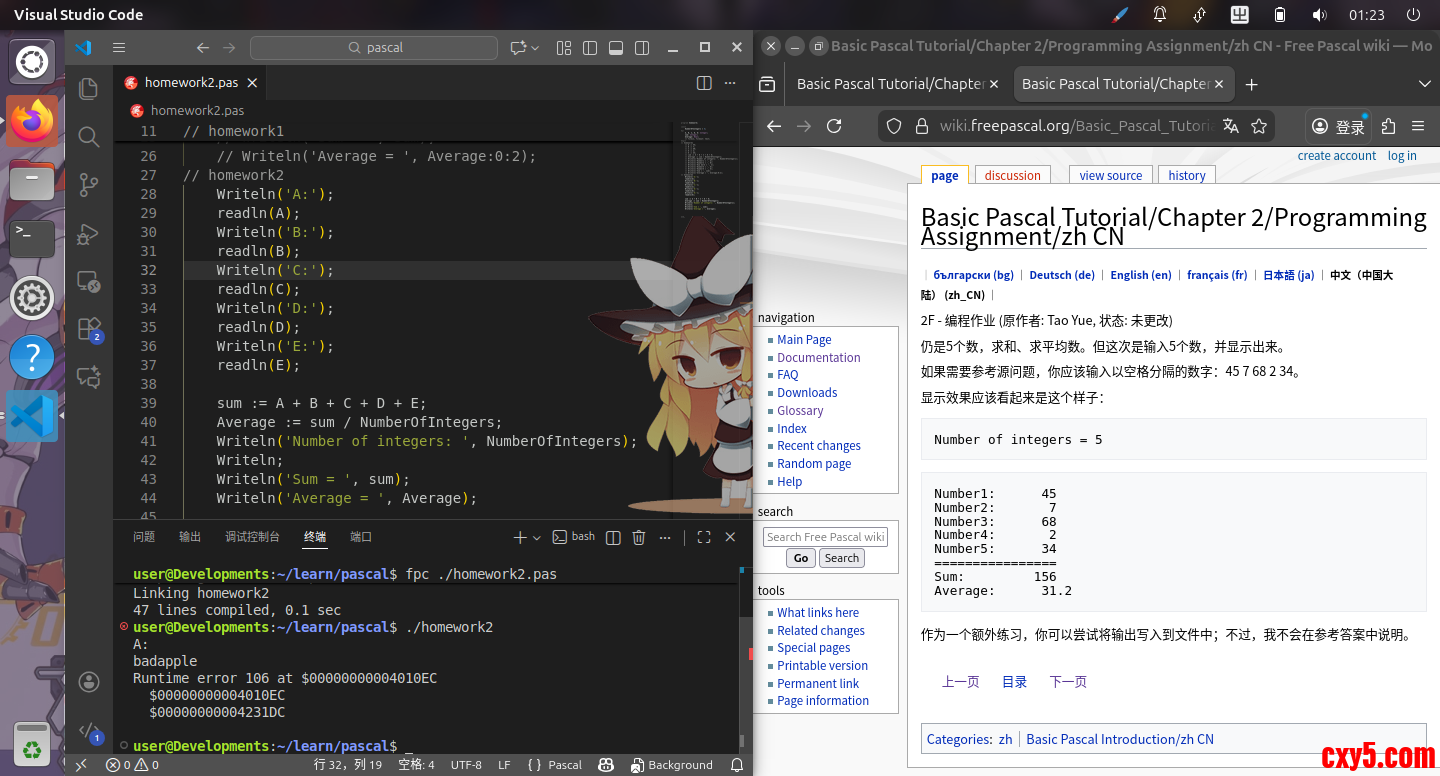Open the wiki discussion tab
The height and width of the screenshot is (776, 1440).
(1012, 175)
